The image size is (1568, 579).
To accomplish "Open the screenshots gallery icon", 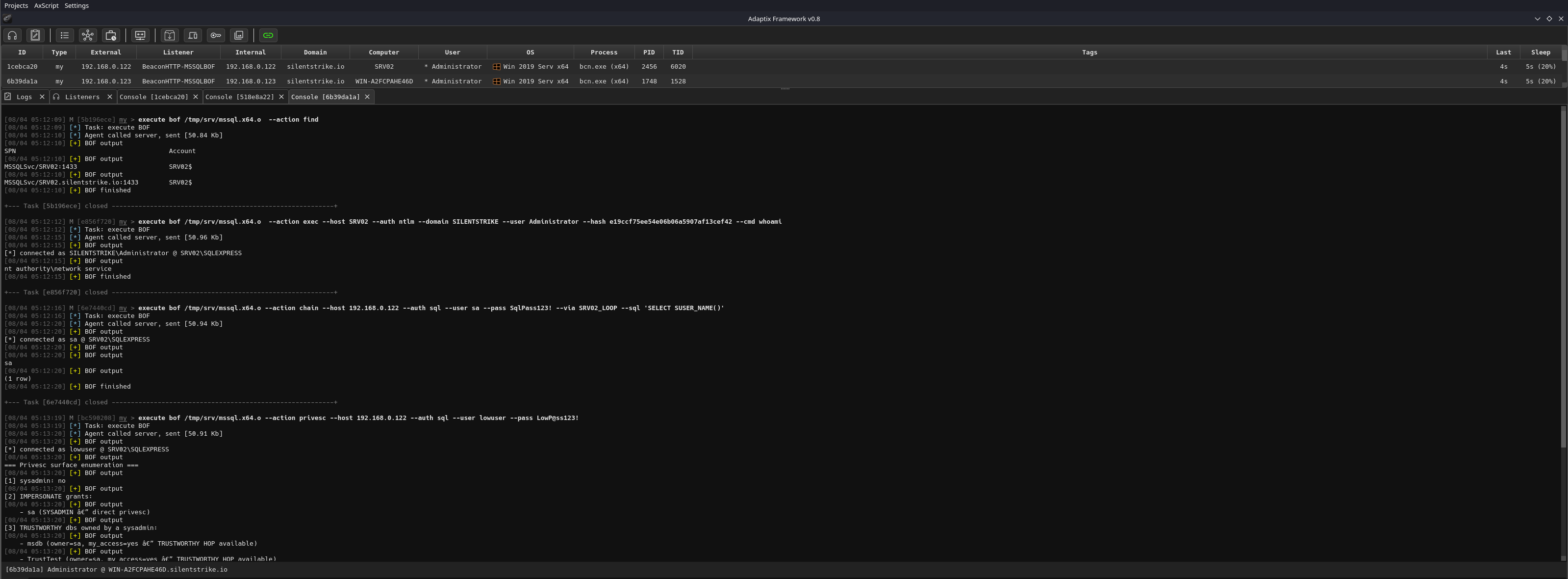I will click(239, 35).
